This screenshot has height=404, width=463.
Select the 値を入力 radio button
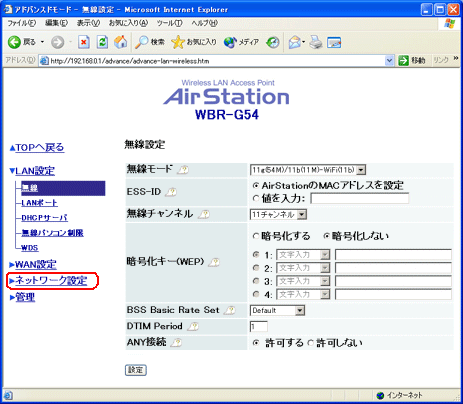point(256,198)
